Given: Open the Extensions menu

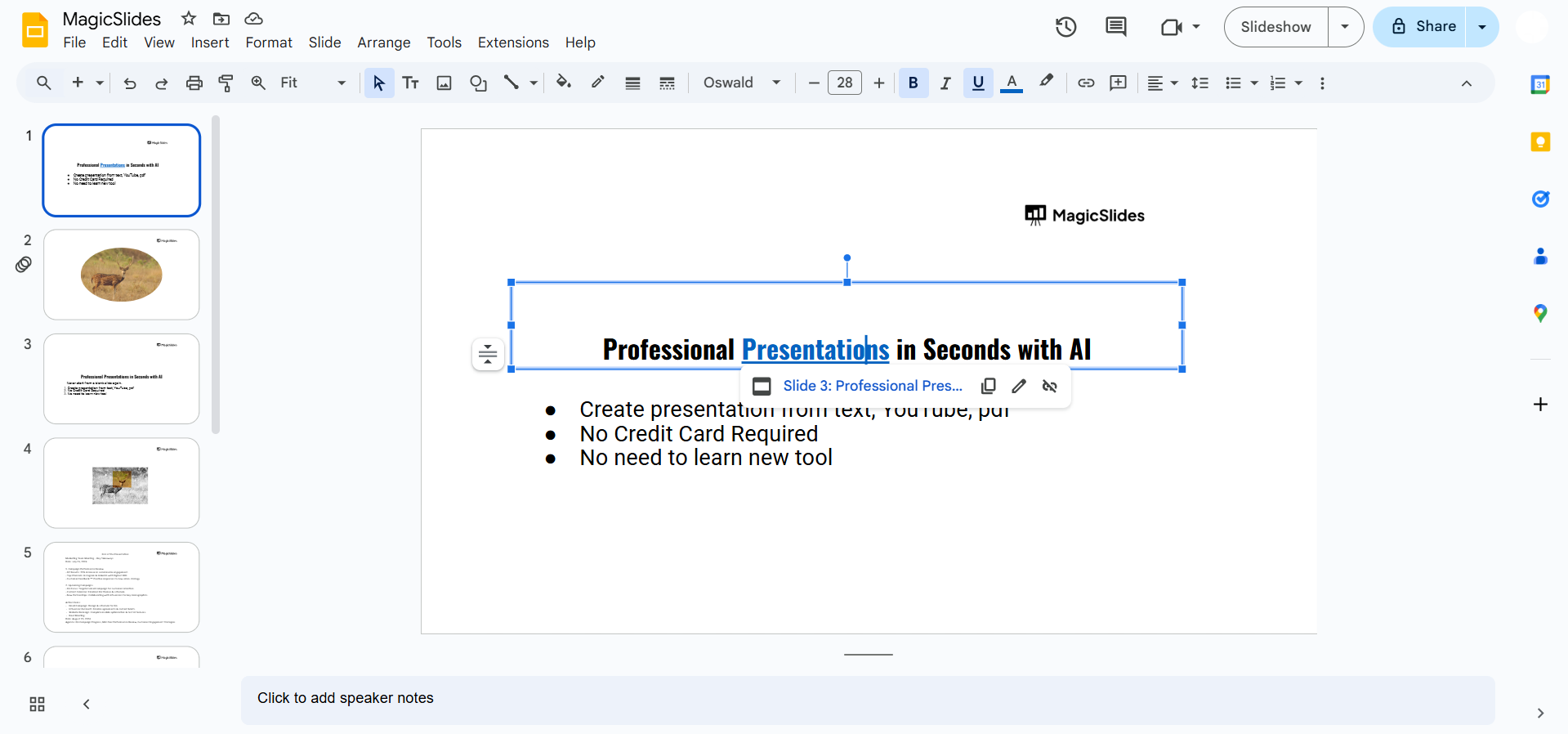Looking at the screenshot, I should (x=513, y=43).
